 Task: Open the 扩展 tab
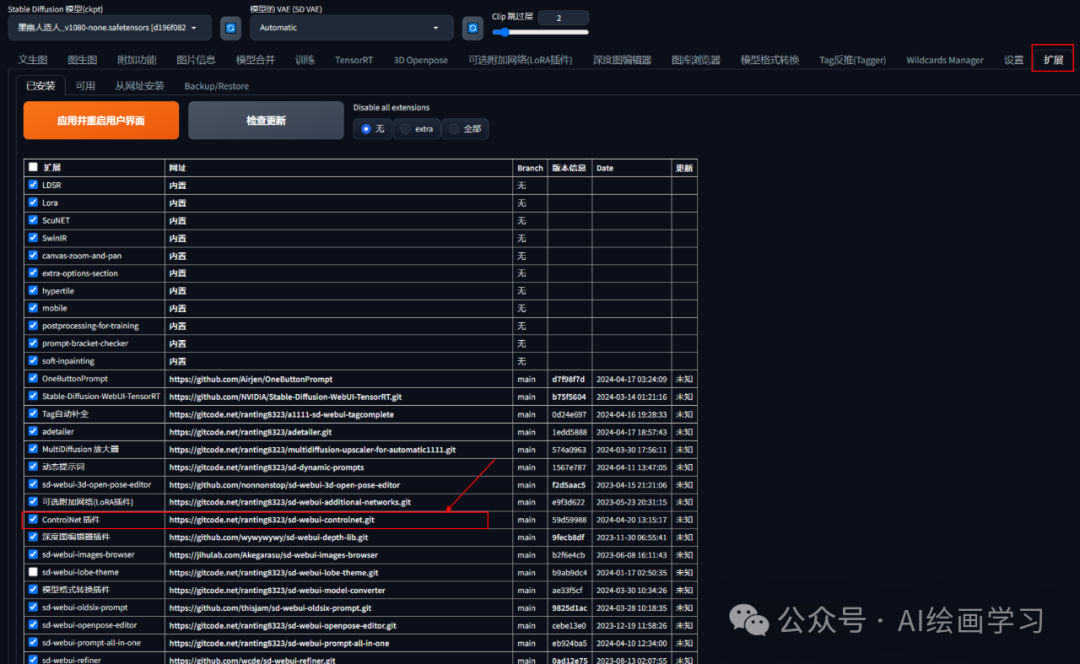point(1053,60)
